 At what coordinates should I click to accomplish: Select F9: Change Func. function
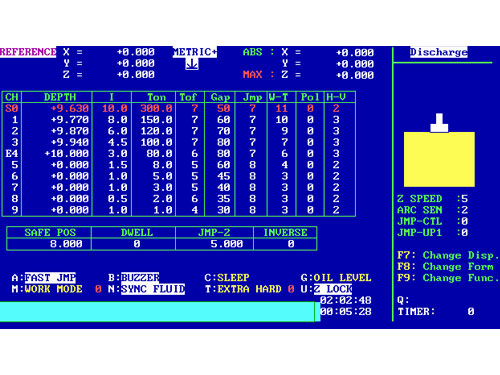pos(448,278)
